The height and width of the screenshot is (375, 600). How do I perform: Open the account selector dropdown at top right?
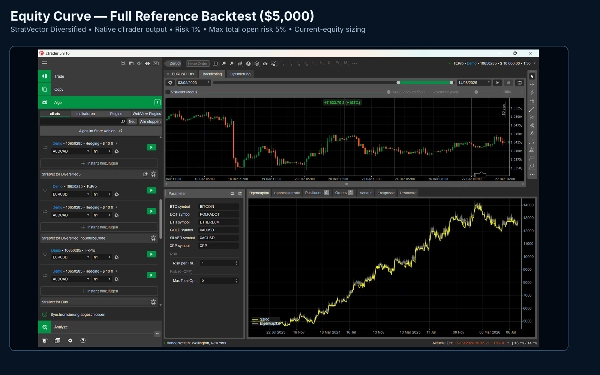click(493, 63)
